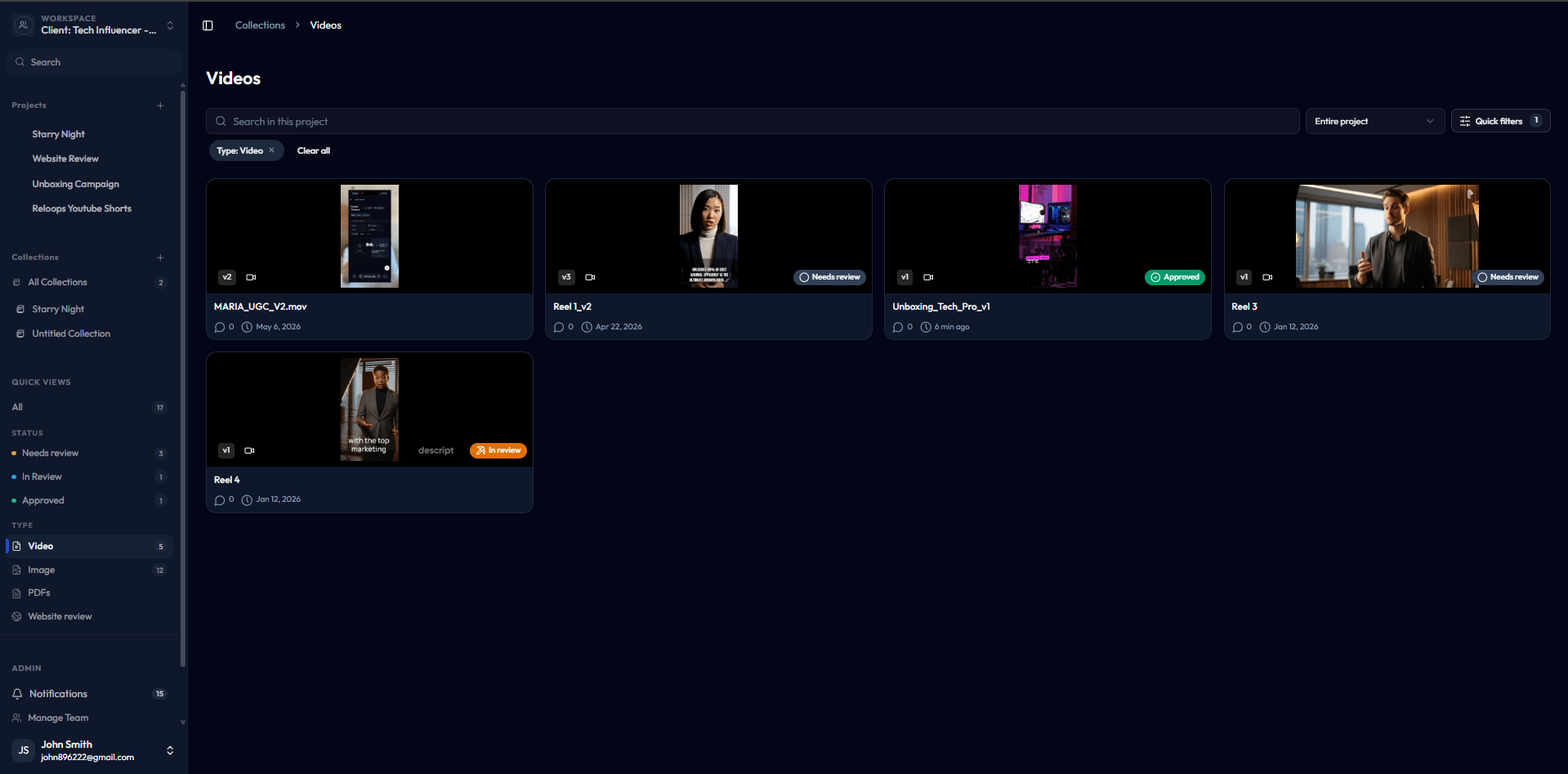Open the Entire project dropdown
Screen dimensions: 1568x774
pos(1374,121)
